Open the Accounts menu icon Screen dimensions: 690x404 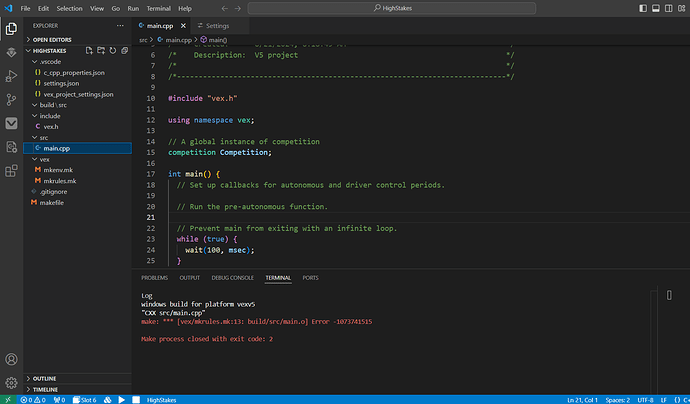(11, 359)
